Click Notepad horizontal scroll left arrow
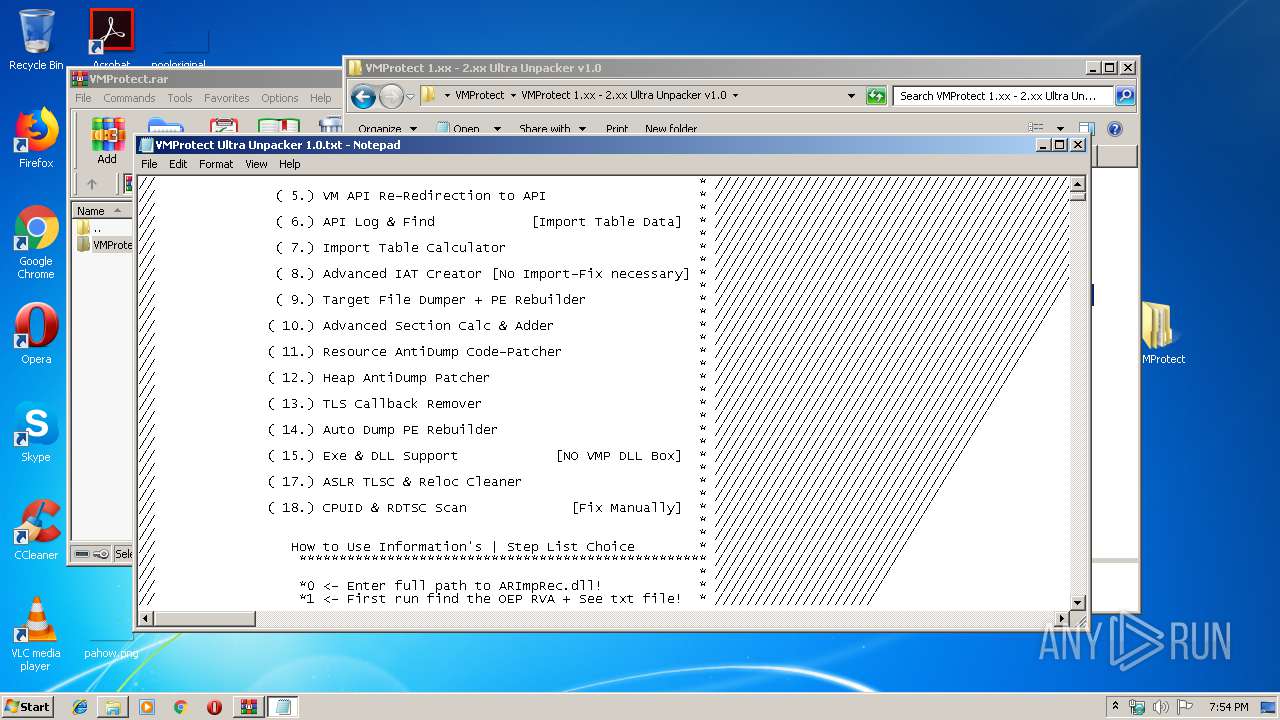The width and height of the screenshot is (1280, 720). 145,619
